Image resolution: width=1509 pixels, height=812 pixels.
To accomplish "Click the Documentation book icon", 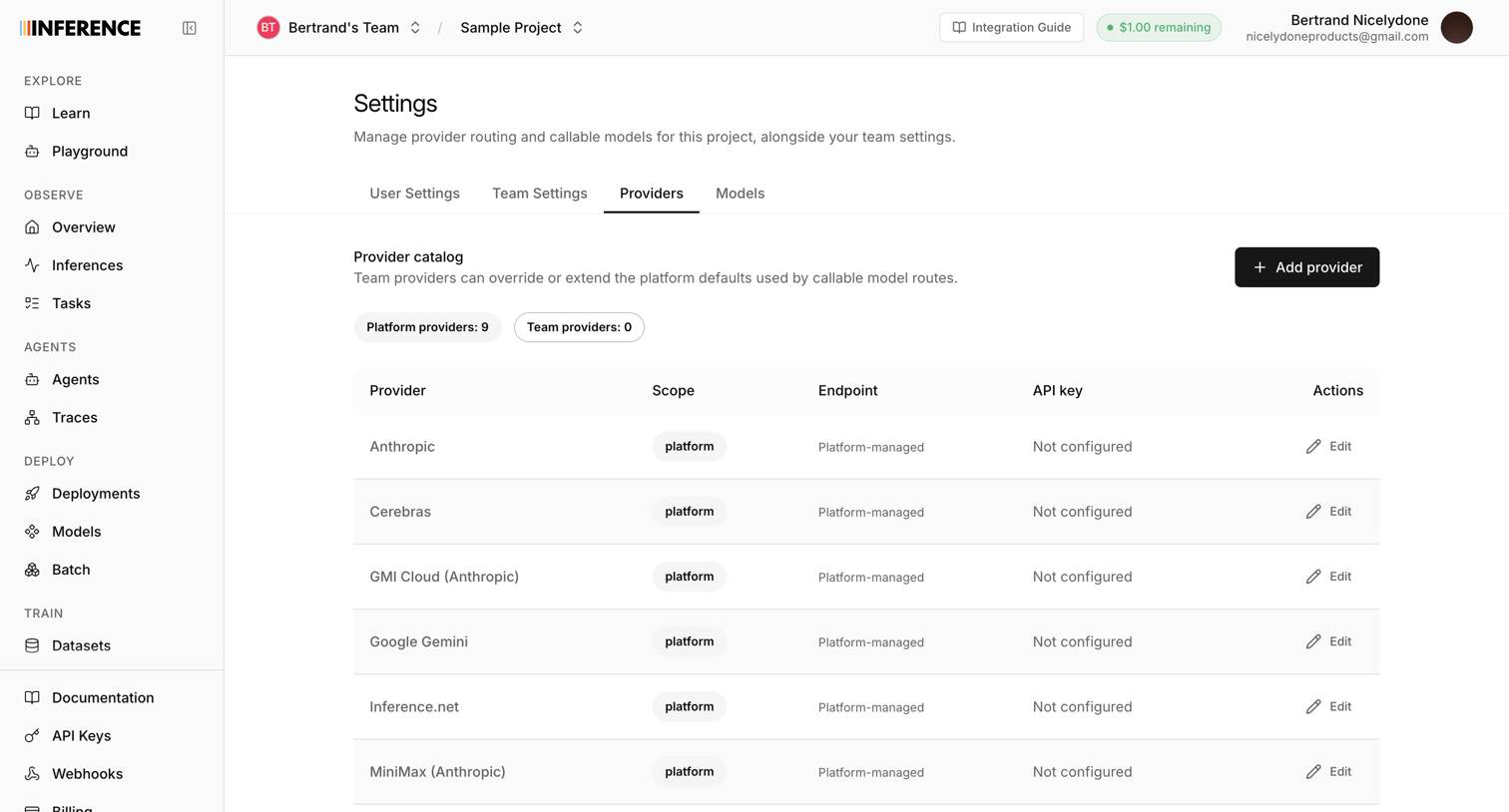I will pyautogui.click(x=32, y=697).
